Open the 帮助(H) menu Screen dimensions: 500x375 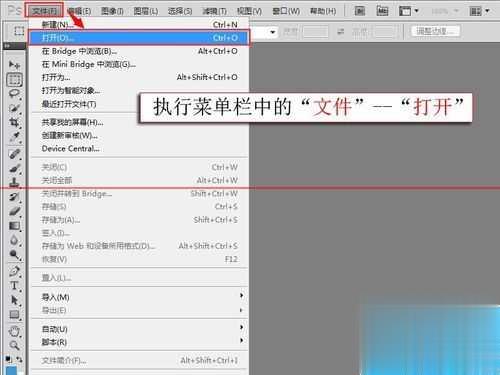(x=323, y=11)
